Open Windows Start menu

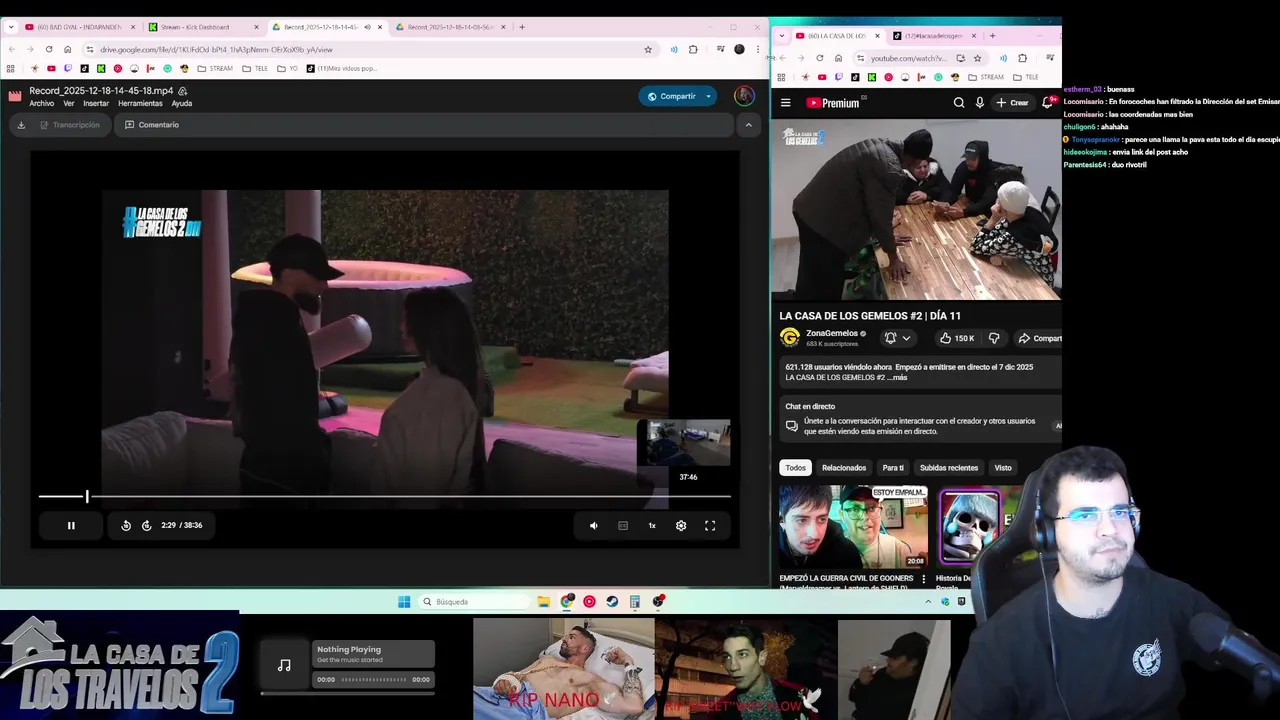click(x=404, y=602)
